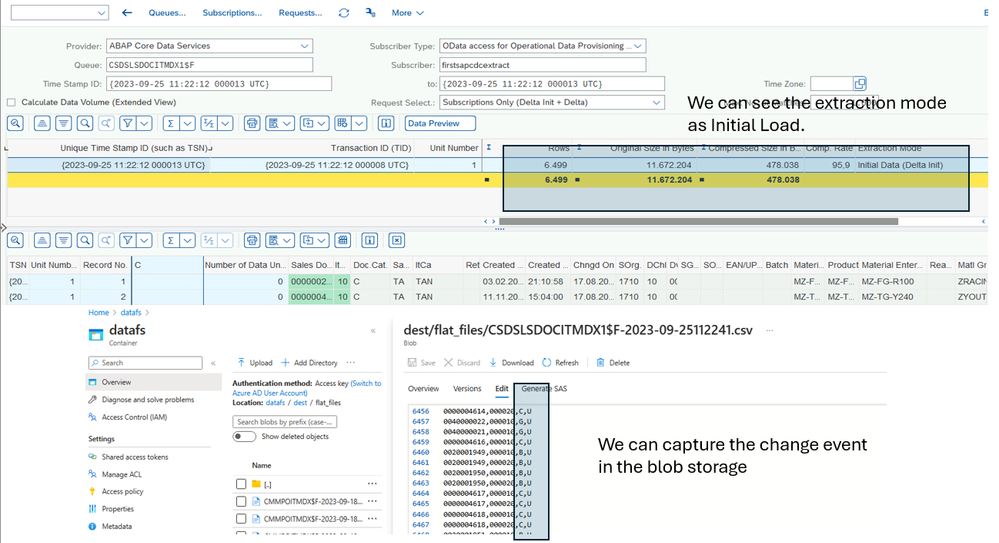The width and height of the screenshot is (999, 543).
Task: Switch to the blob Edit tab
Action: 502,389
